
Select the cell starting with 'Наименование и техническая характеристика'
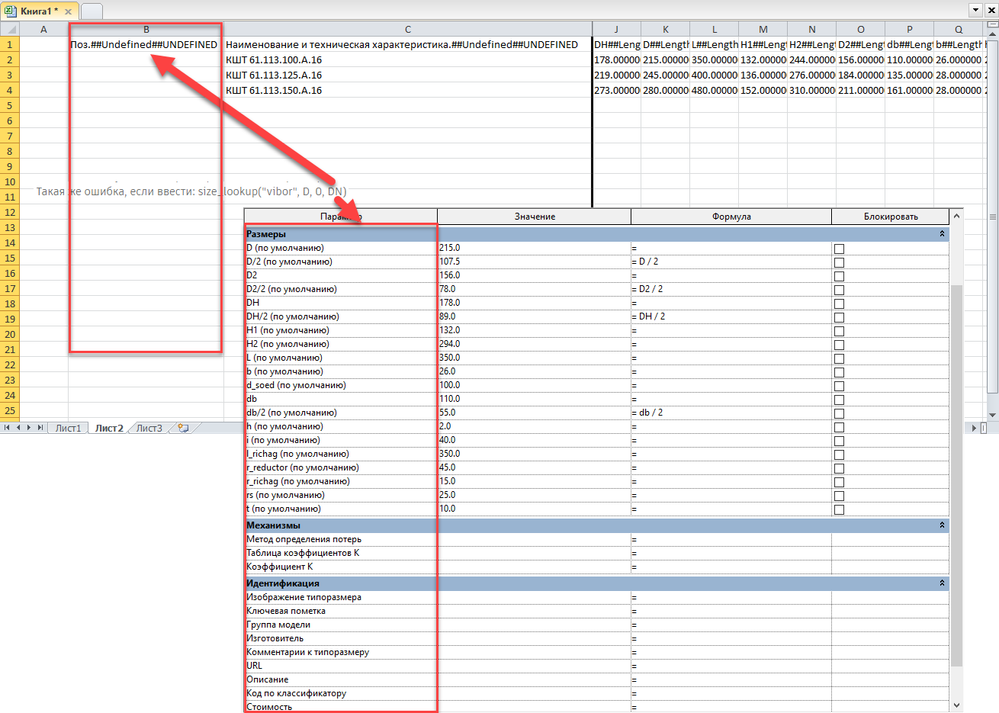408,45
